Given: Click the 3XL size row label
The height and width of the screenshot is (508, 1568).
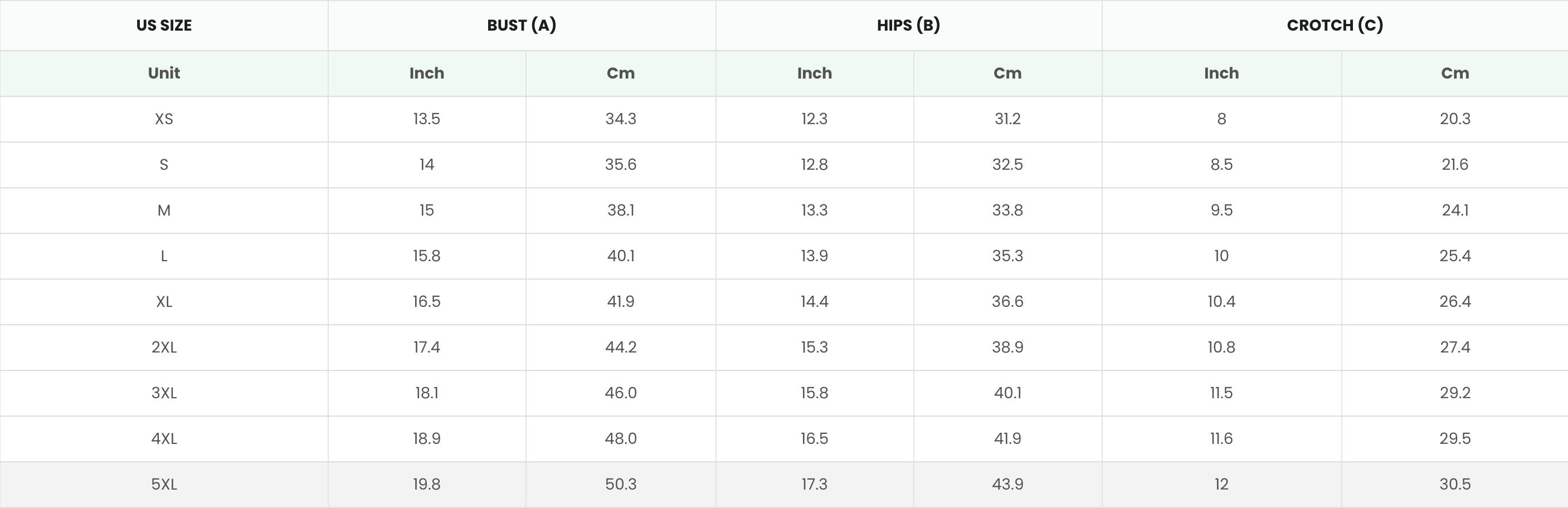Looking at the screenshot, I should pyautogui.click(x=164, y=393).
